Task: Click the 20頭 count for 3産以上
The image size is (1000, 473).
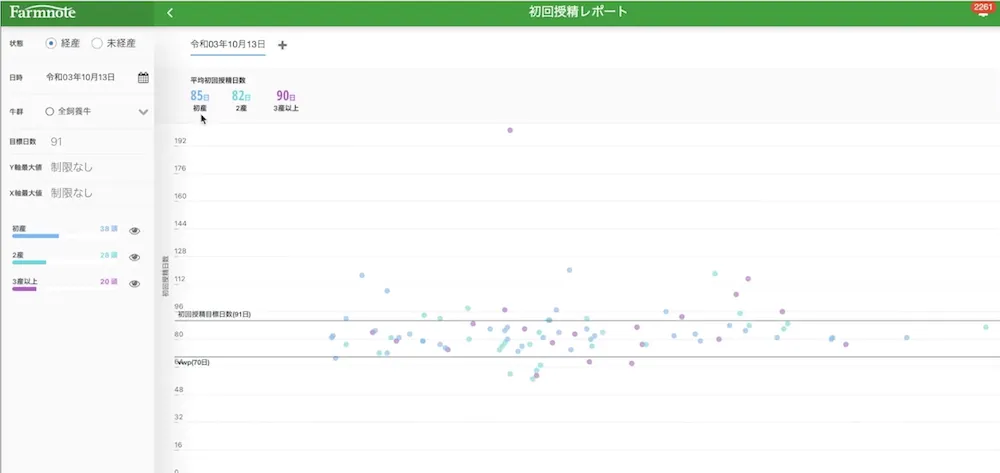Action: pyautogui.click(x=108, y=281)
